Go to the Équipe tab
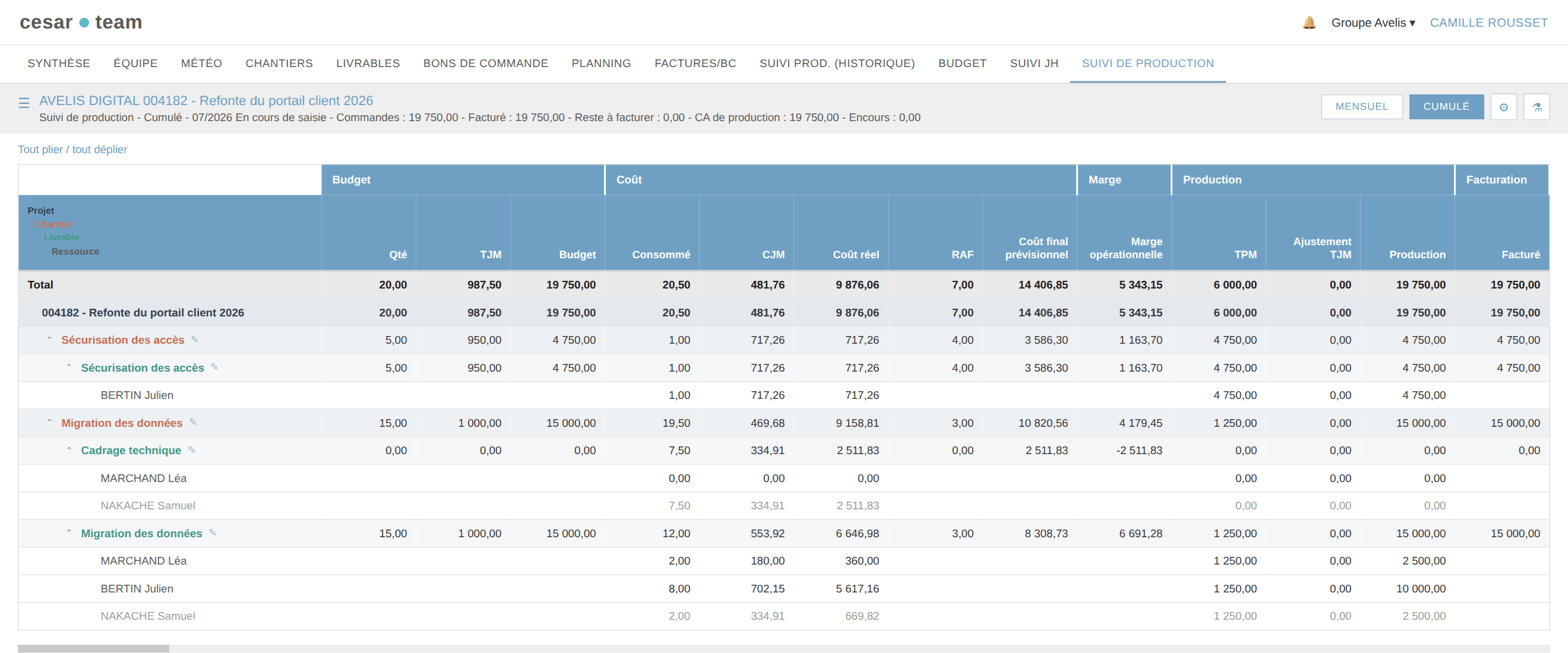 (x=135, y=64)
